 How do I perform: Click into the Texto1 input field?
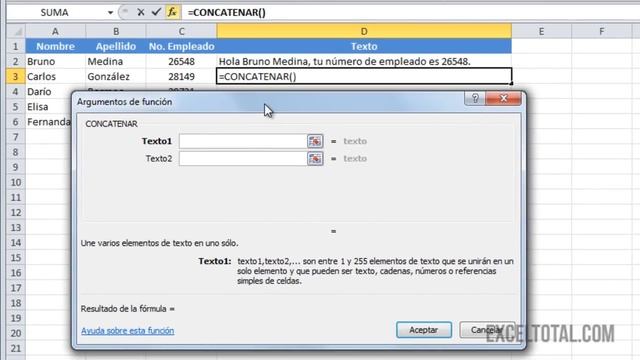point(243,141)
